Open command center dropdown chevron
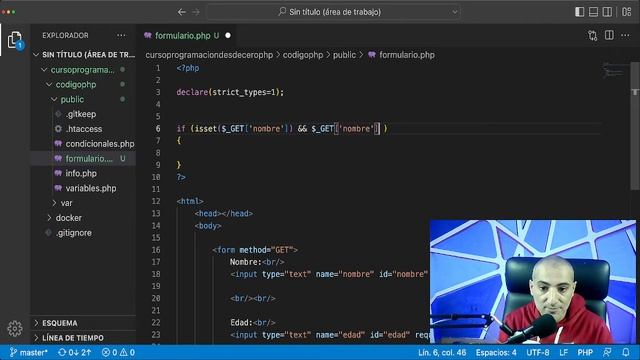Screen dimensions: 640x360 (x=455, y=12)
